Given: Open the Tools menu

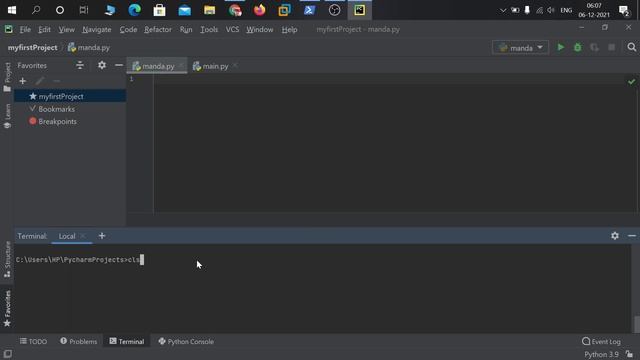Looking at the screenshot, I should 209,29.
